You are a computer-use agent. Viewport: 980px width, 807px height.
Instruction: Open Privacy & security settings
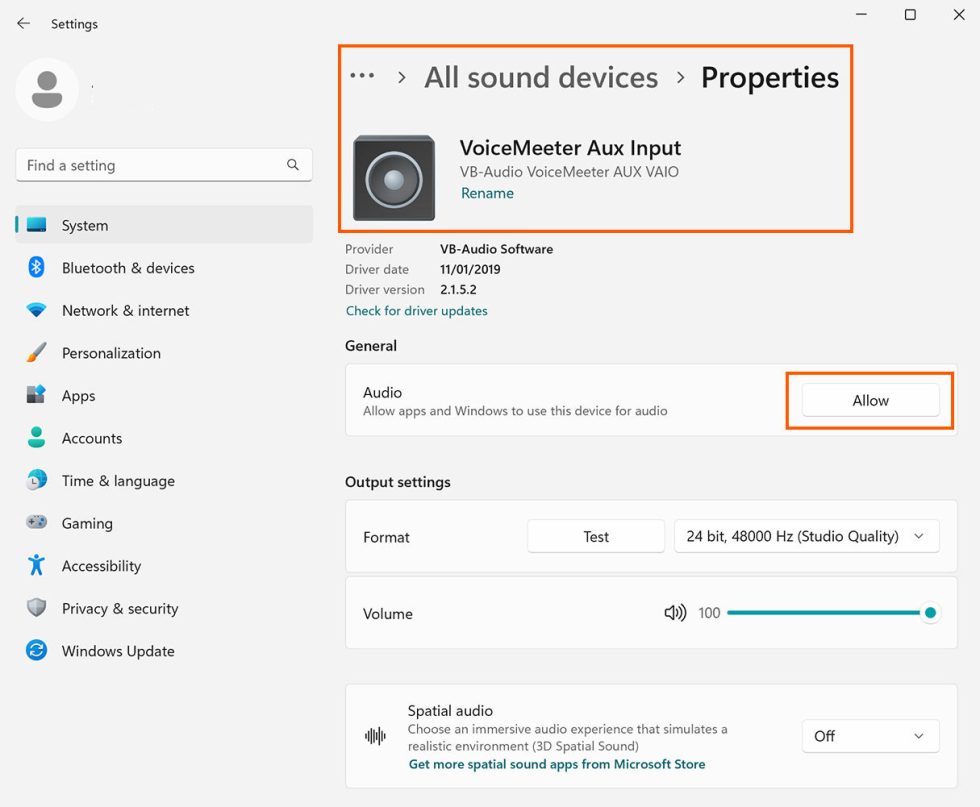(x=119, y=608)
